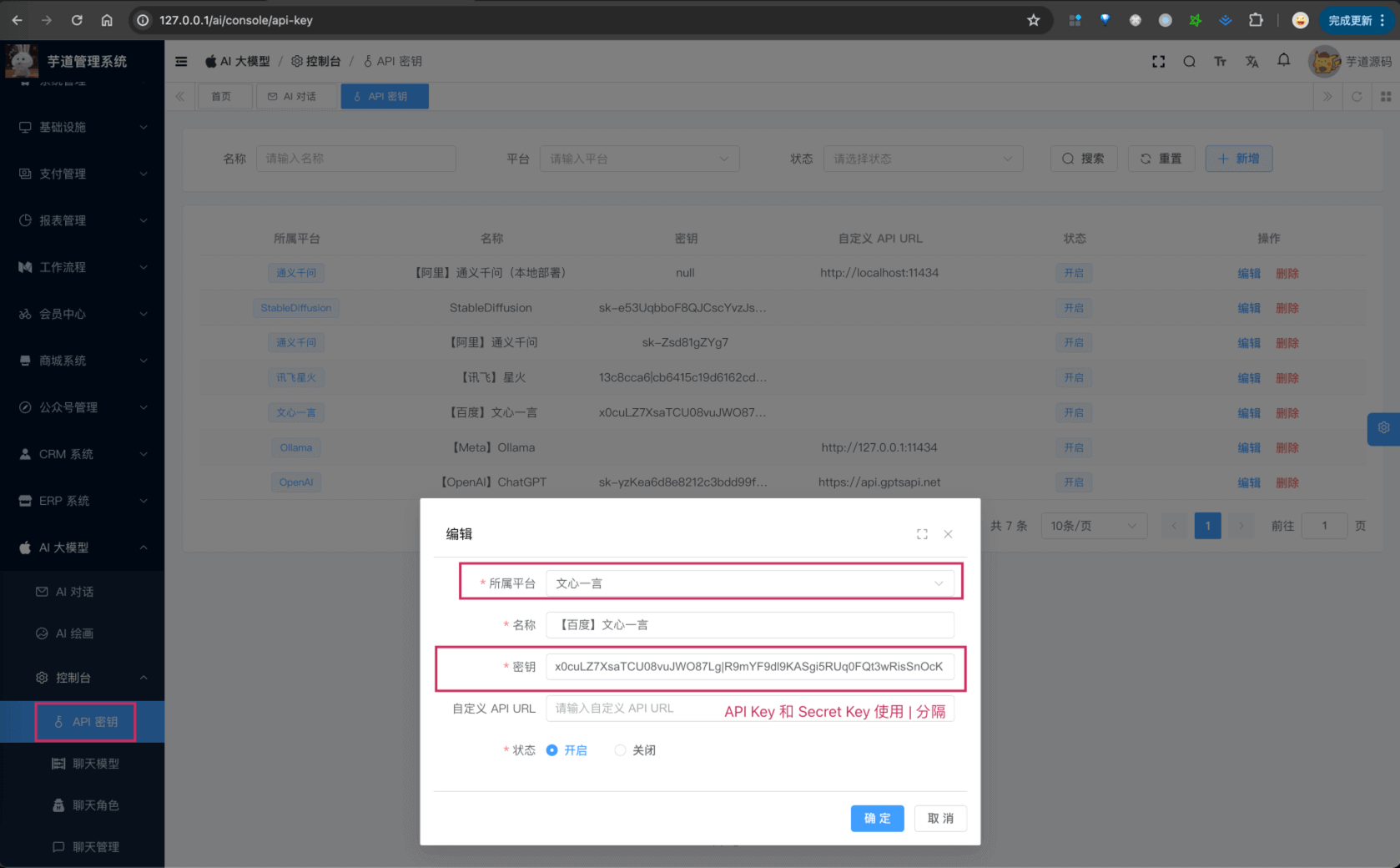This screenshot has width=1400, height=868.
Task: Click the font size icon
Action: (x=1220, y=61)
